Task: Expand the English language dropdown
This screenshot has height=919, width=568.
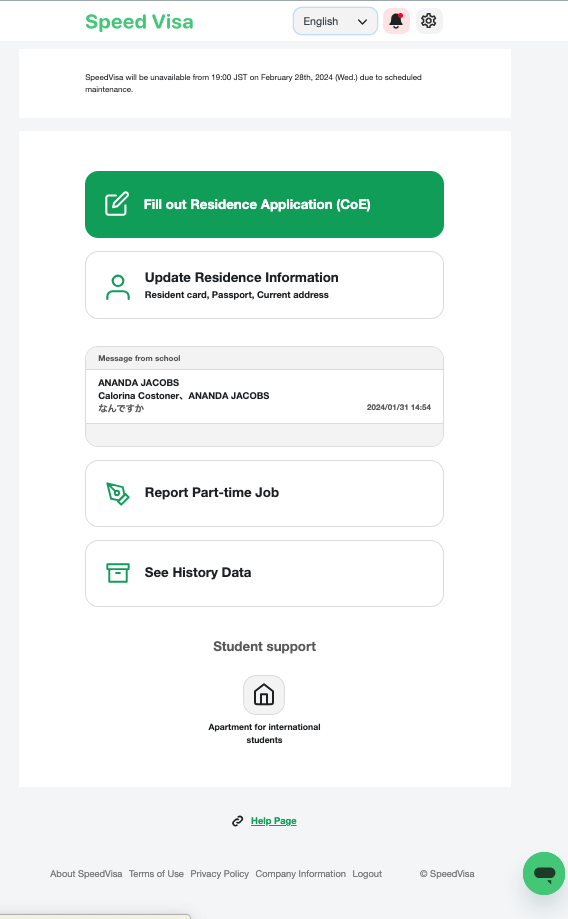Action: point(335,21)
